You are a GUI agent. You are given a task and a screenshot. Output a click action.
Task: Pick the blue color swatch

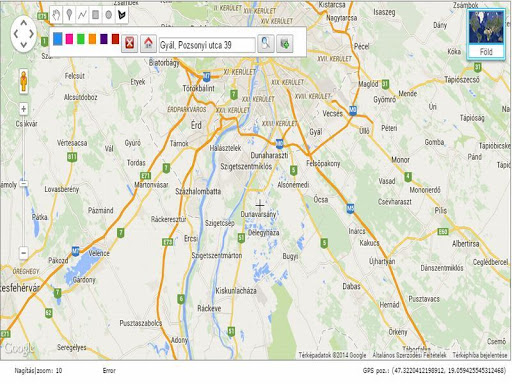click(58, 39)
